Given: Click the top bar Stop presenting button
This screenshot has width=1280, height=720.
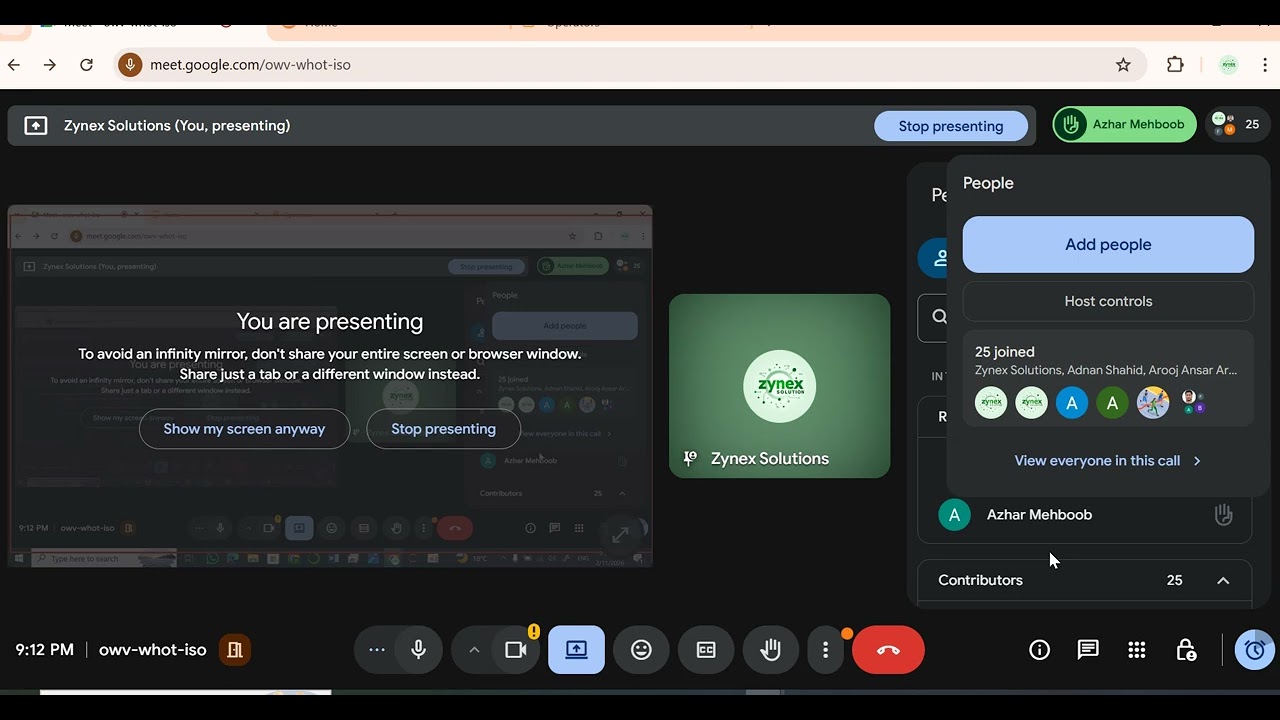Looking at the screenshot, I should click(x=951, y=126).
